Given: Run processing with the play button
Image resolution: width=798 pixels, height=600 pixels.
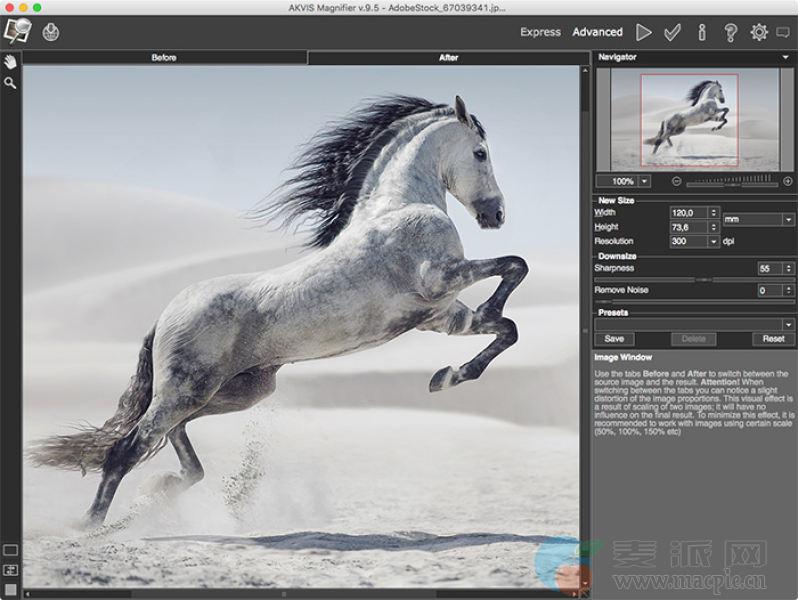Looking at the screenshot, I should pos(644,32).
